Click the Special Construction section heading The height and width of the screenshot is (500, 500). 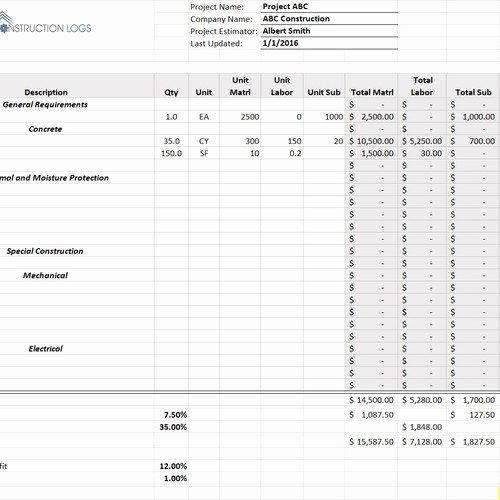pos(45,251)
